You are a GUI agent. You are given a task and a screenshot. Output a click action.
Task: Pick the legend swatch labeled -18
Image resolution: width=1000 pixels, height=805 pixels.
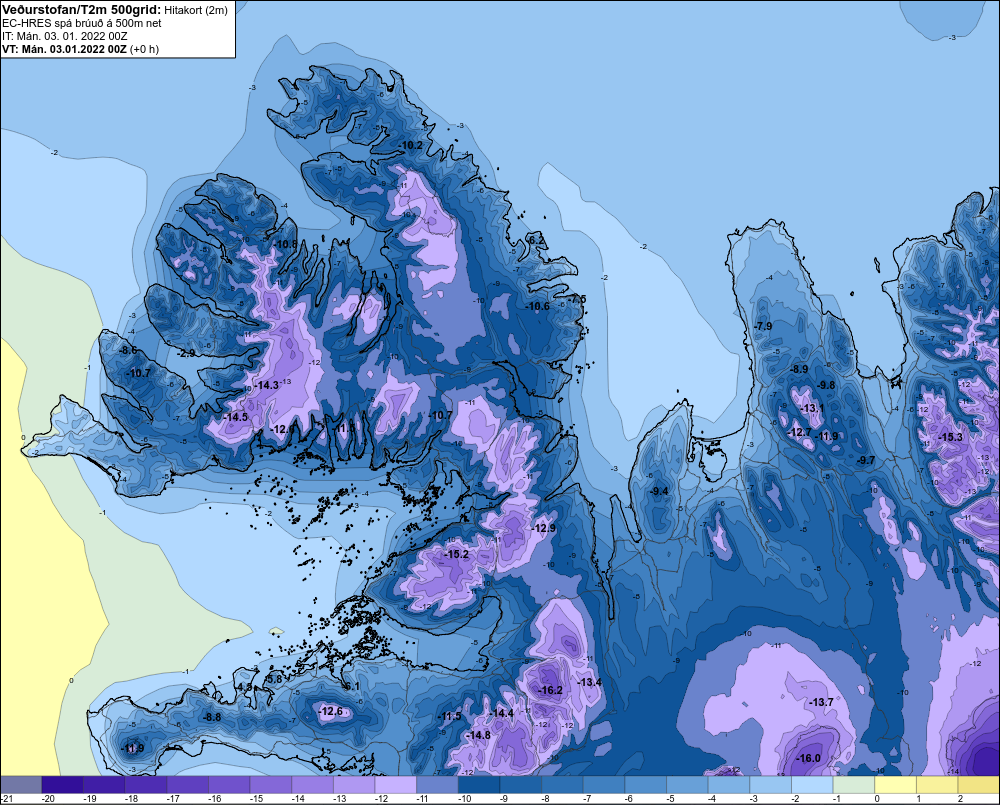point(145,785)
